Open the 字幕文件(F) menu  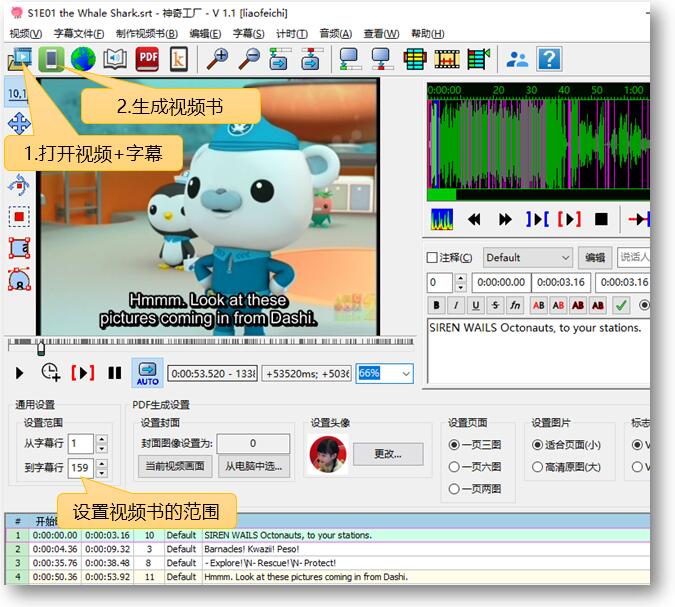[79, 34]
